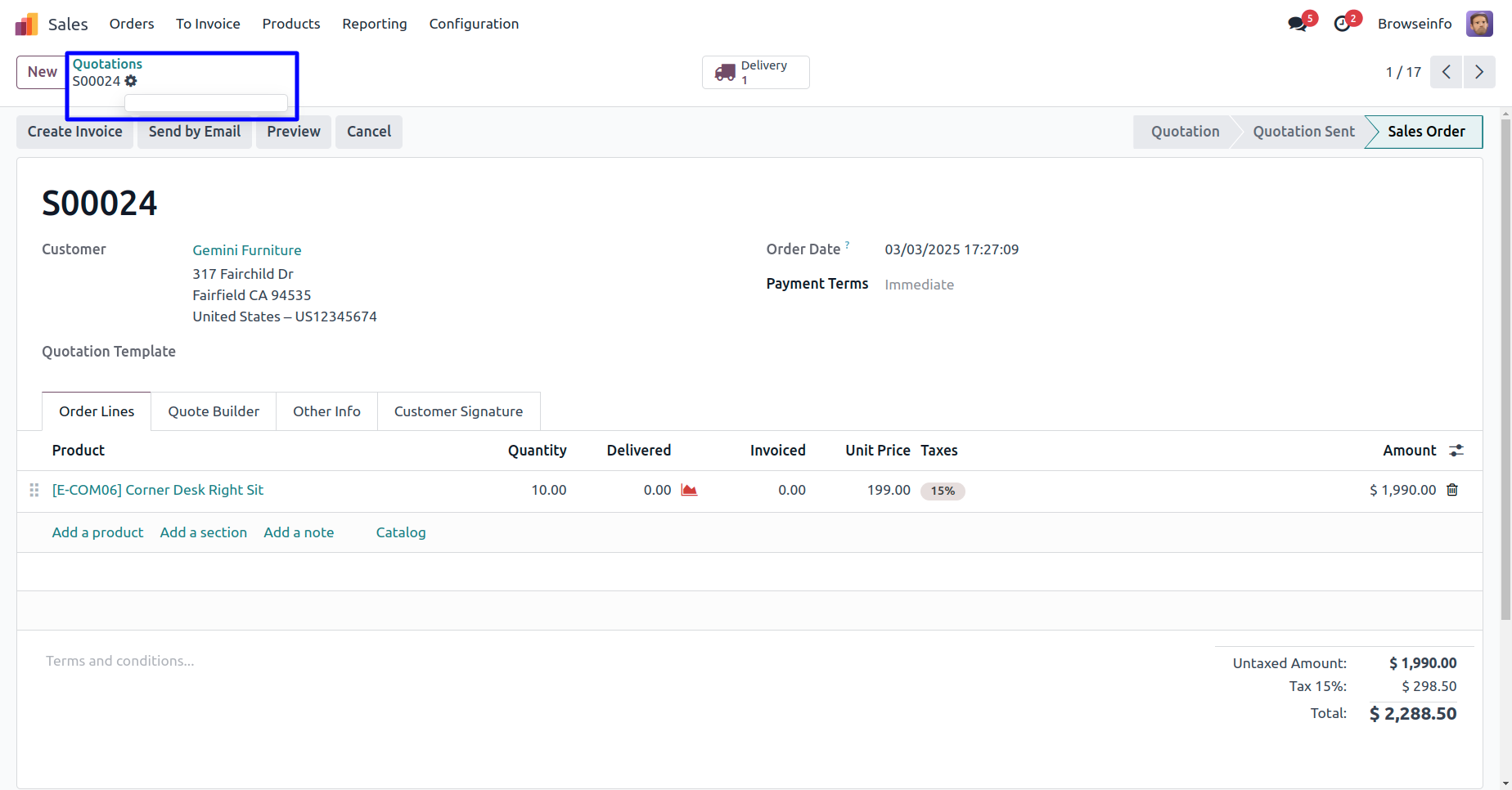Switch to the Other Info tab
This screenshot has height=790, width=1512.
coord(326,411)
